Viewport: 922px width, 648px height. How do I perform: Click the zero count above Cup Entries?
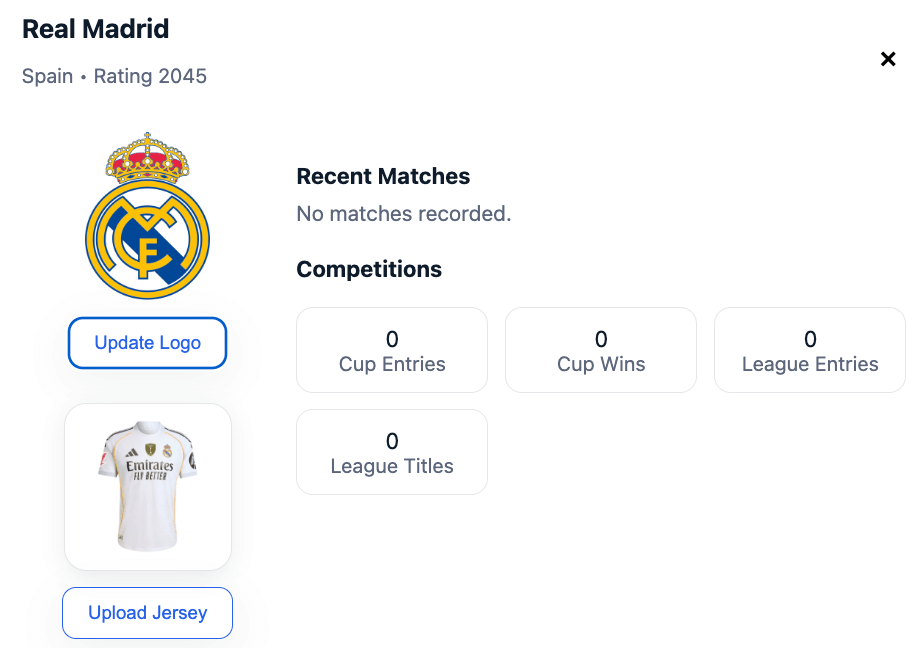click(x=392, y=339)
